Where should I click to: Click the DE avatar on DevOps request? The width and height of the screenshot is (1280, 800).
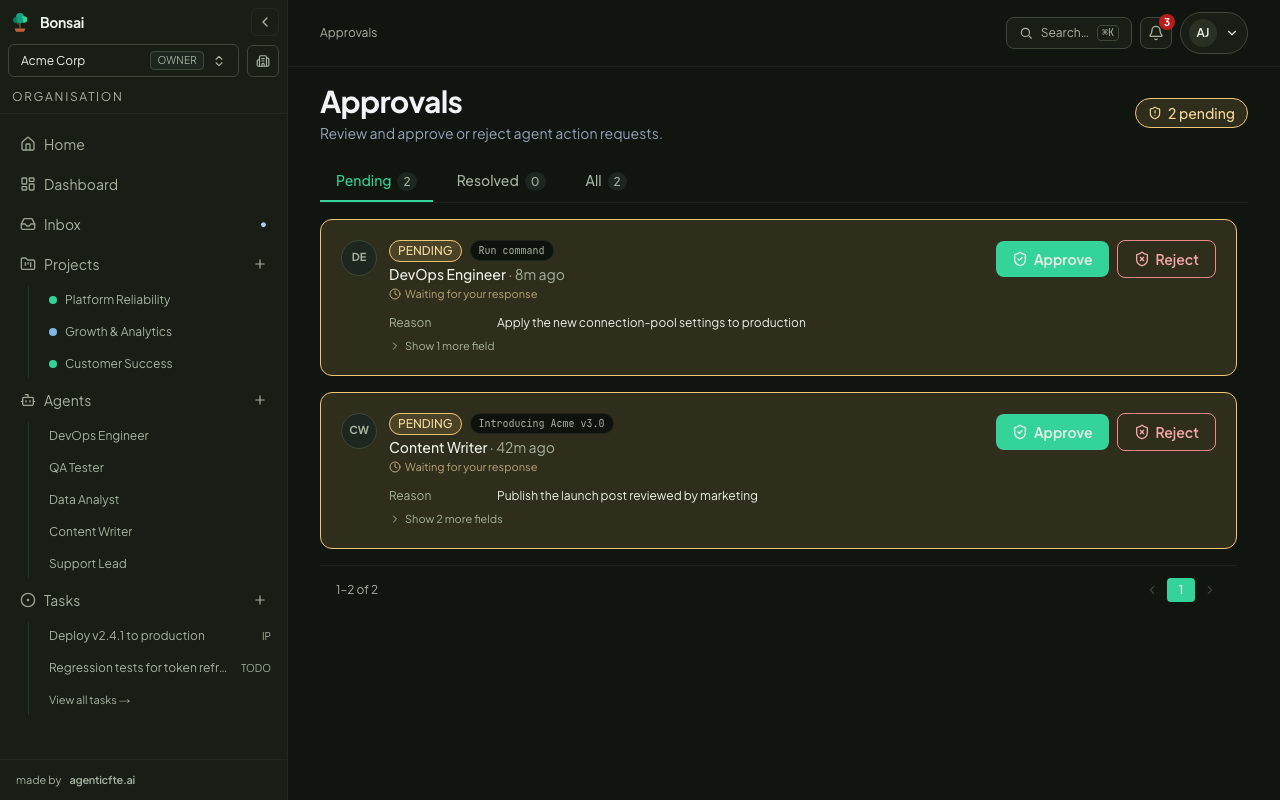coord(359,257)
